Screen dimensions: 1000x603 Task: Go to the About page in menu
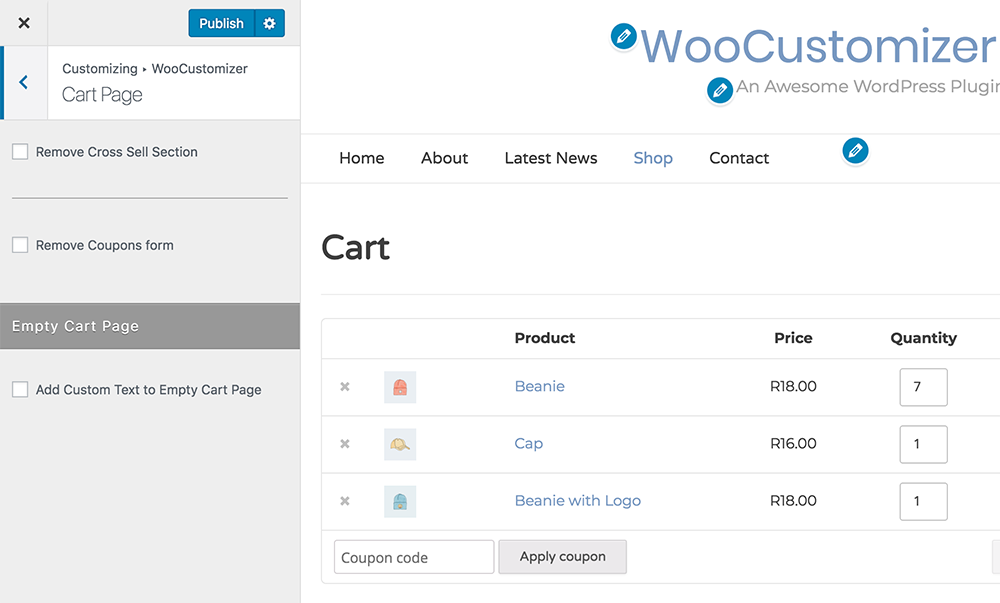[x=444, y=158]
